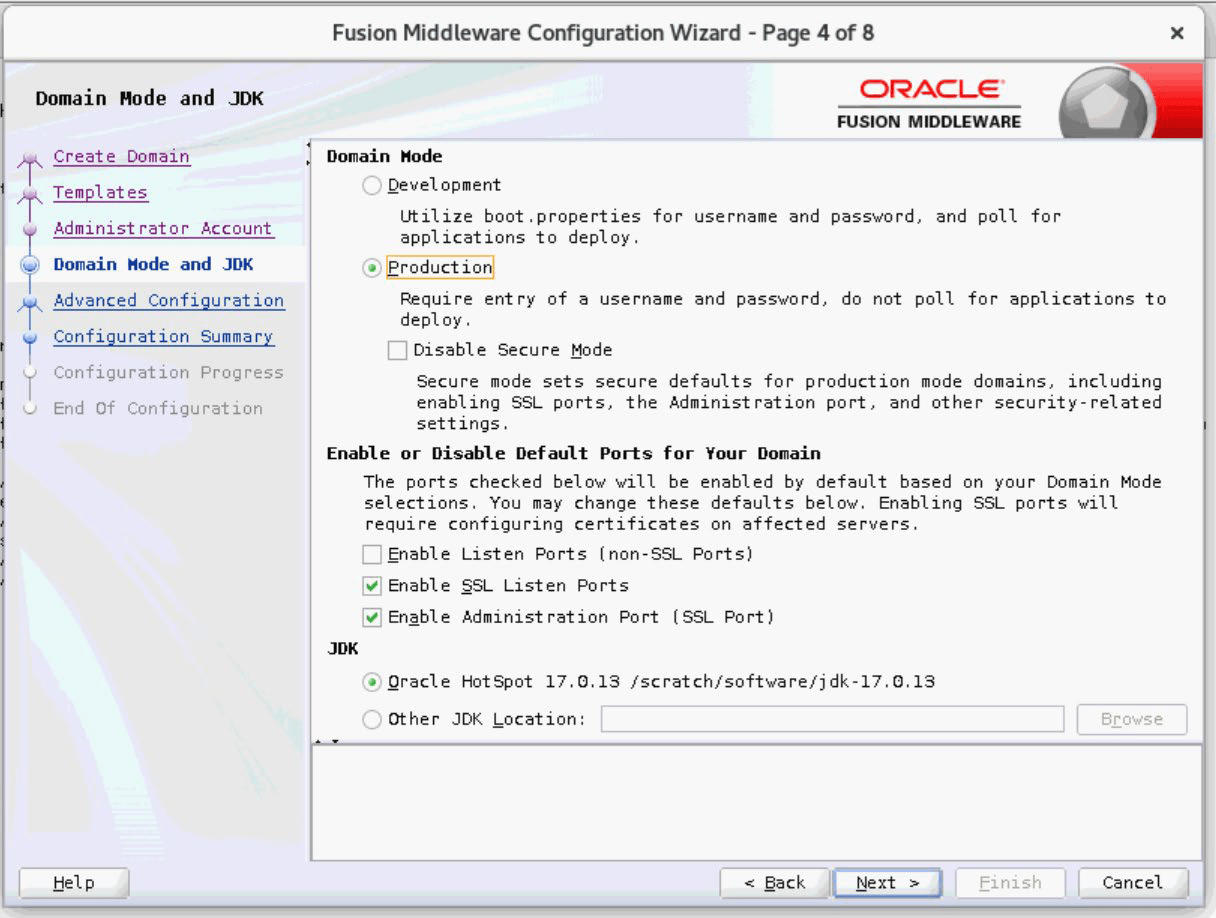Screen dimensions: 1216x918
Task: Click the ORACLE FUSION MIDDLEWARE logo text
Action: (x=928, y=104)
